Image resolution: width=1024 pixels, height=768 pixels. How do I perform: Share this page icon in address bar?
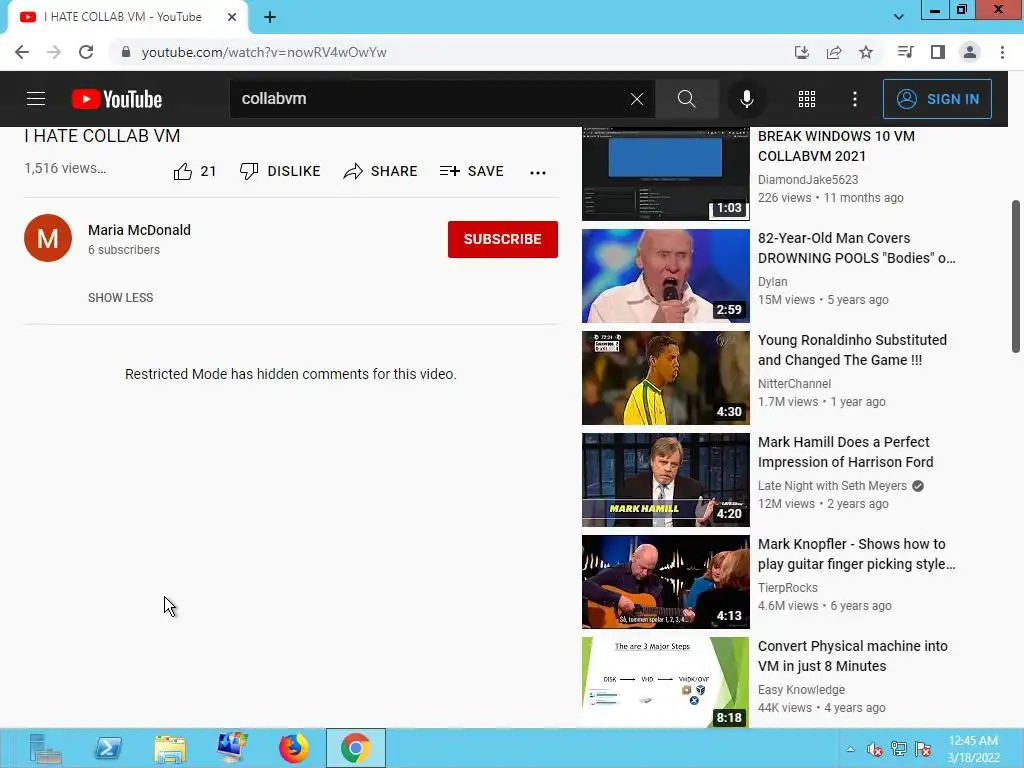tap(834, 52)
